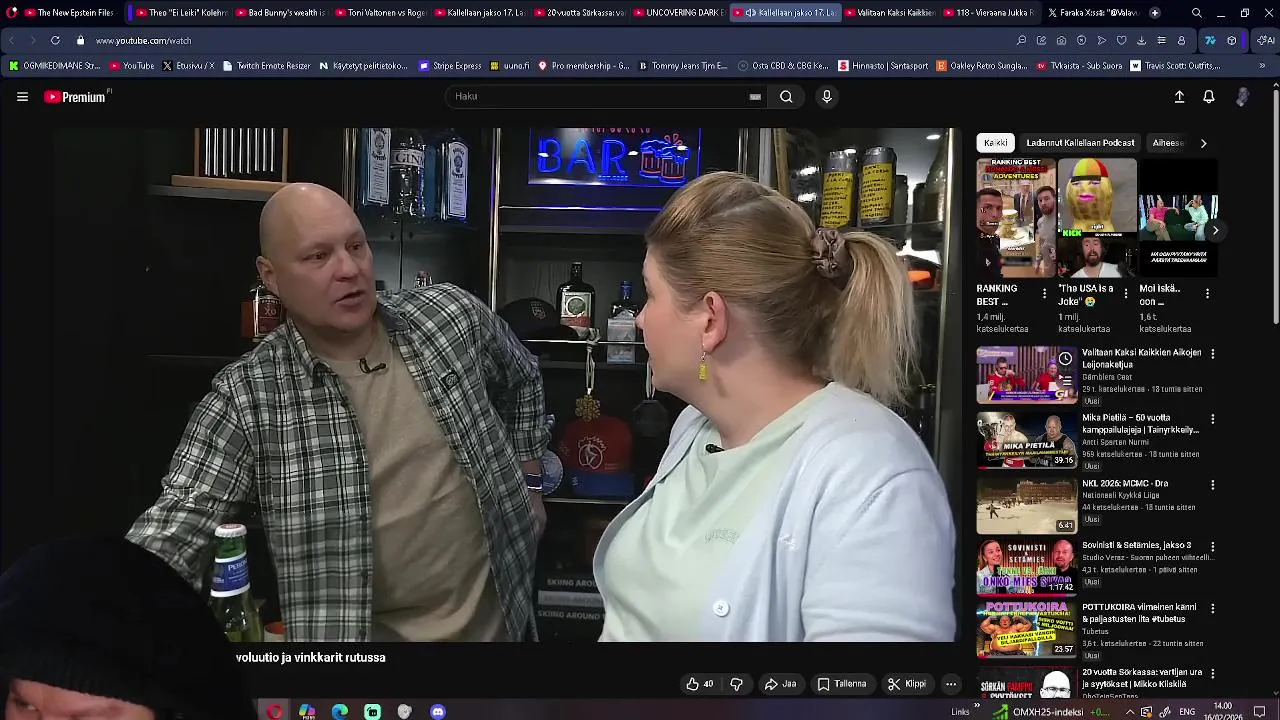Open menu for NKL 2026 video
Screen dimensions: 1280x720
[1213, 485]
